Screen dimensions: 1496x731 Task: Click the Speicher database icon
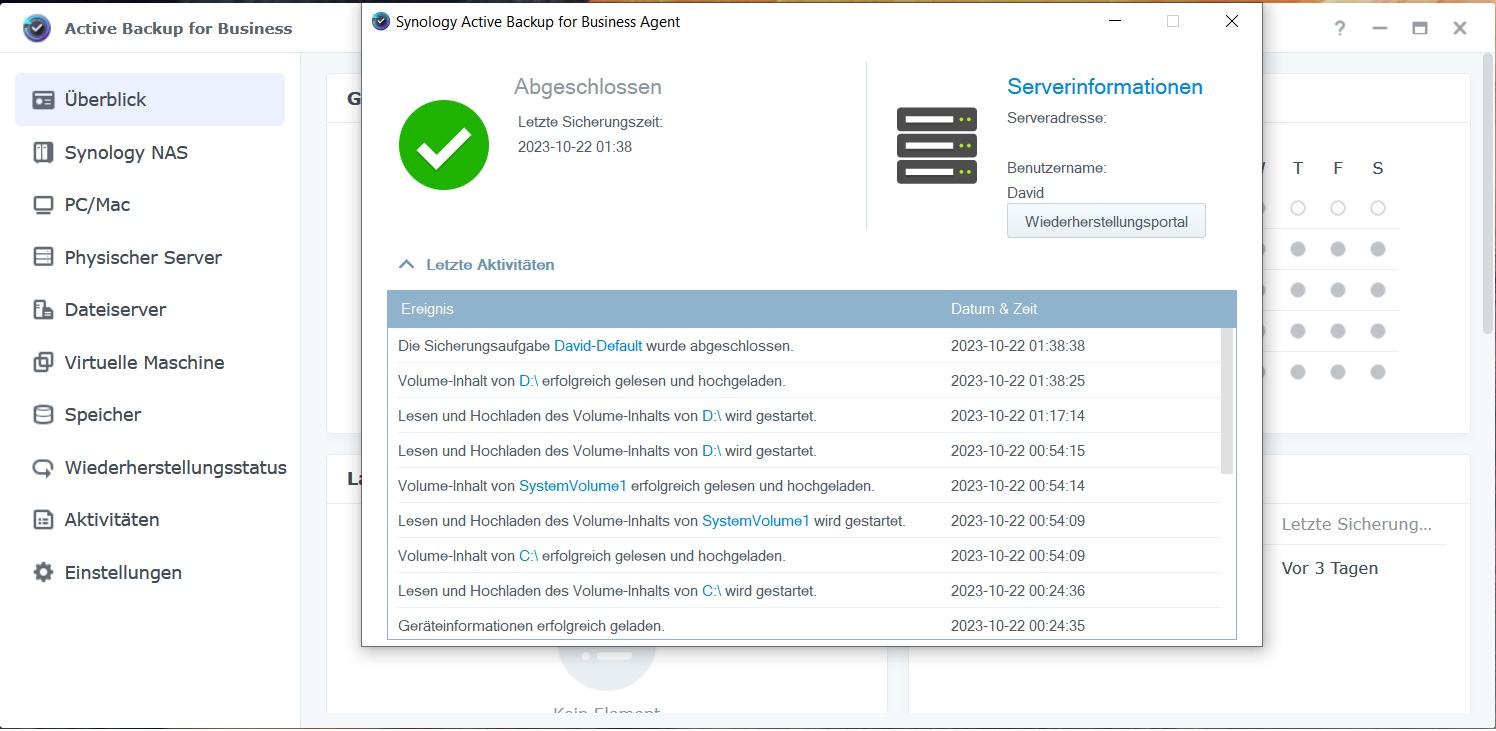[x=43, y=415]
